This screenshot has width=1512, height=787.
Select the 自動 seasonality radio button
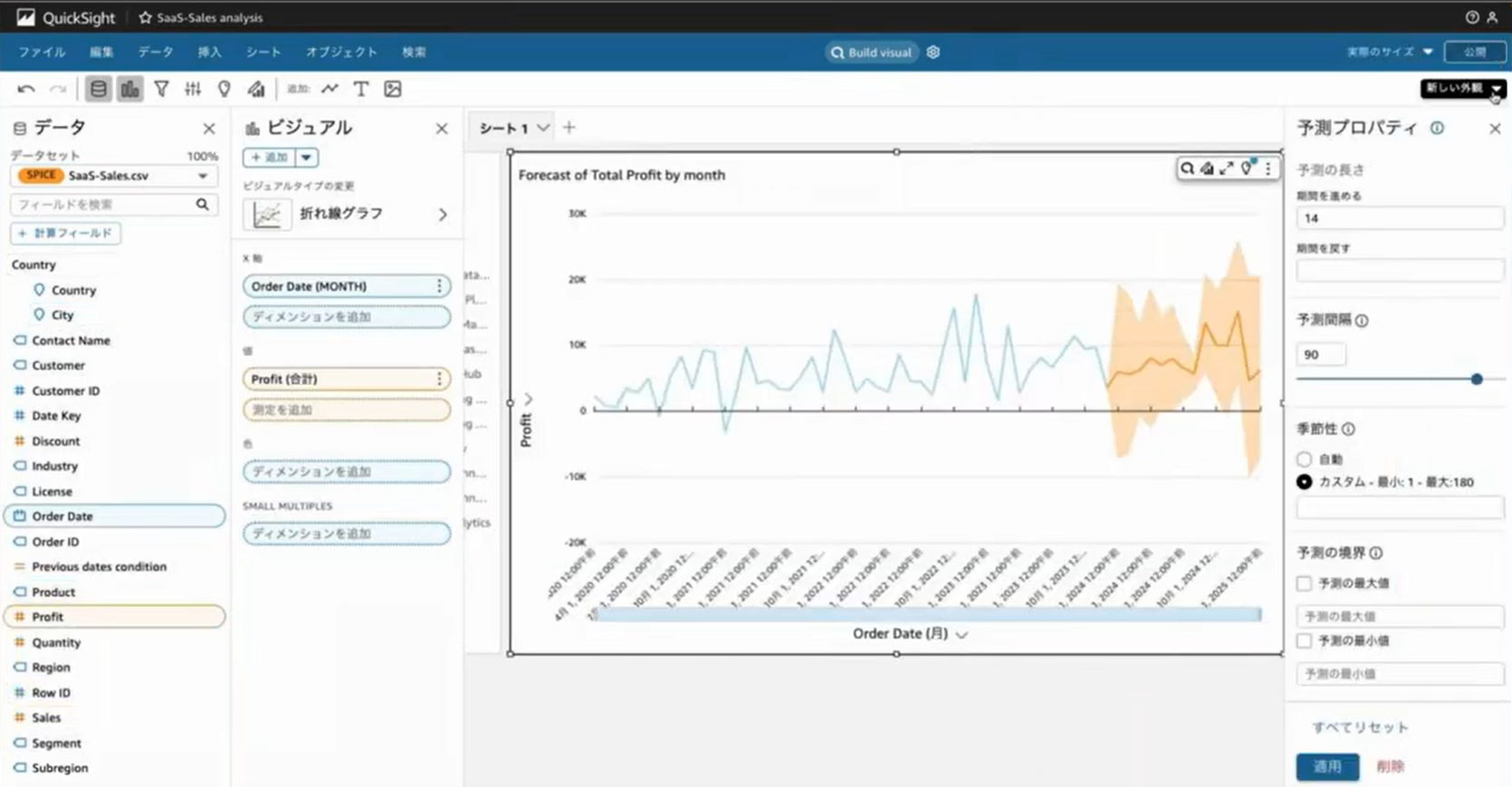click(x=1304, y=459)
